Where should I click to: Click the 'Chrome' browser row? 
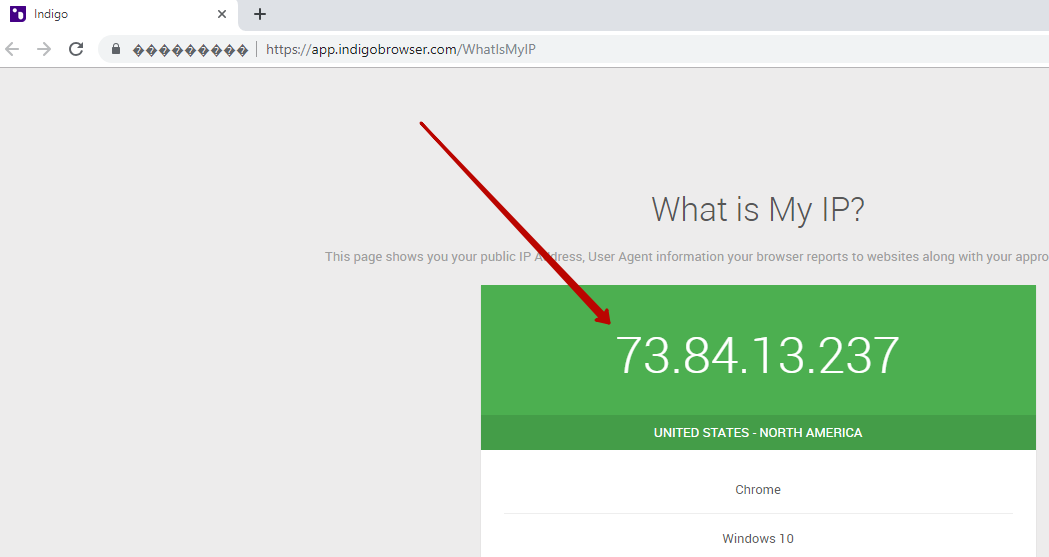[x=758, y=489]
